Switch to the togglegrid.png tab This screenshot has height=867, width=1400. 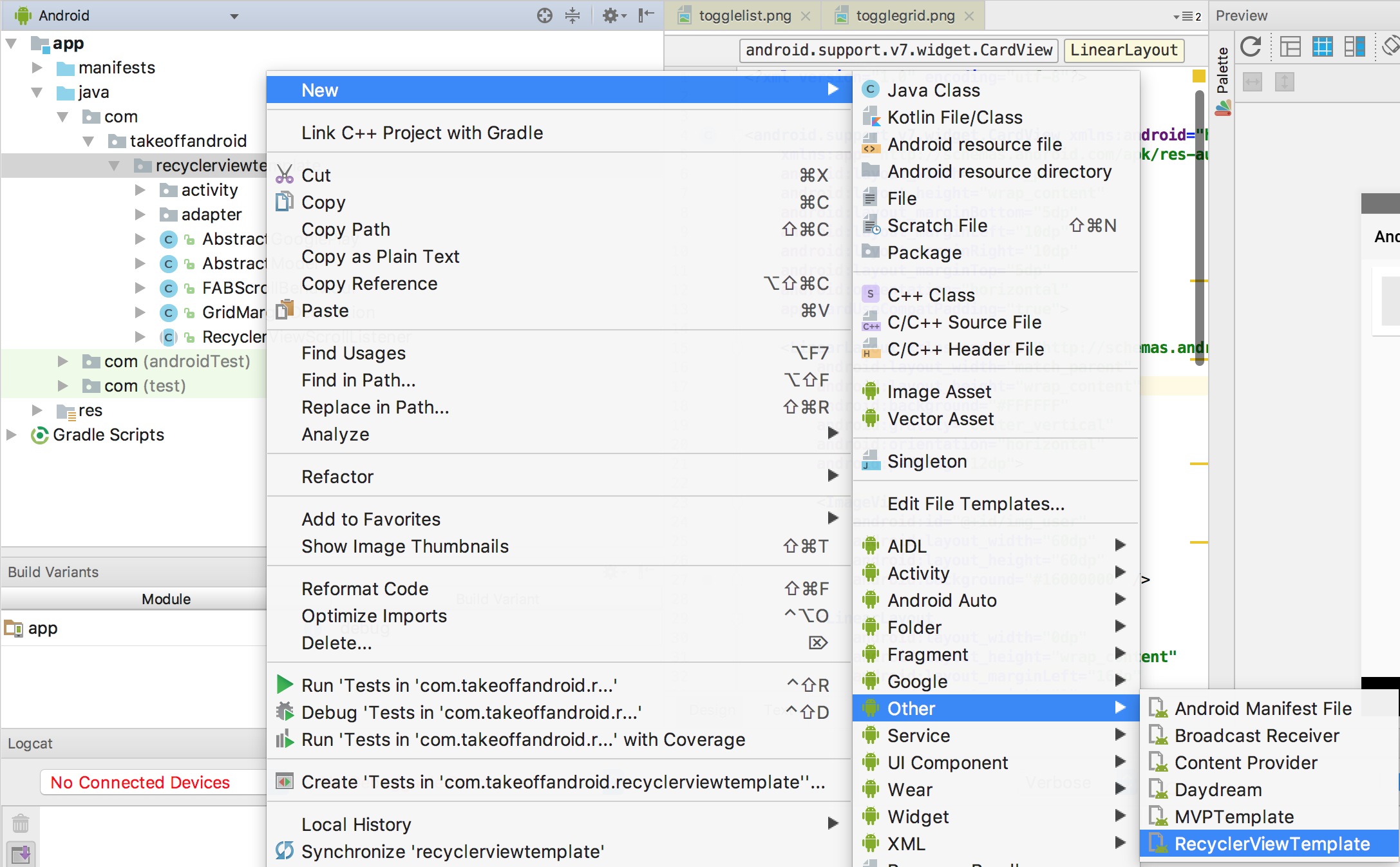tap(904, 16)
